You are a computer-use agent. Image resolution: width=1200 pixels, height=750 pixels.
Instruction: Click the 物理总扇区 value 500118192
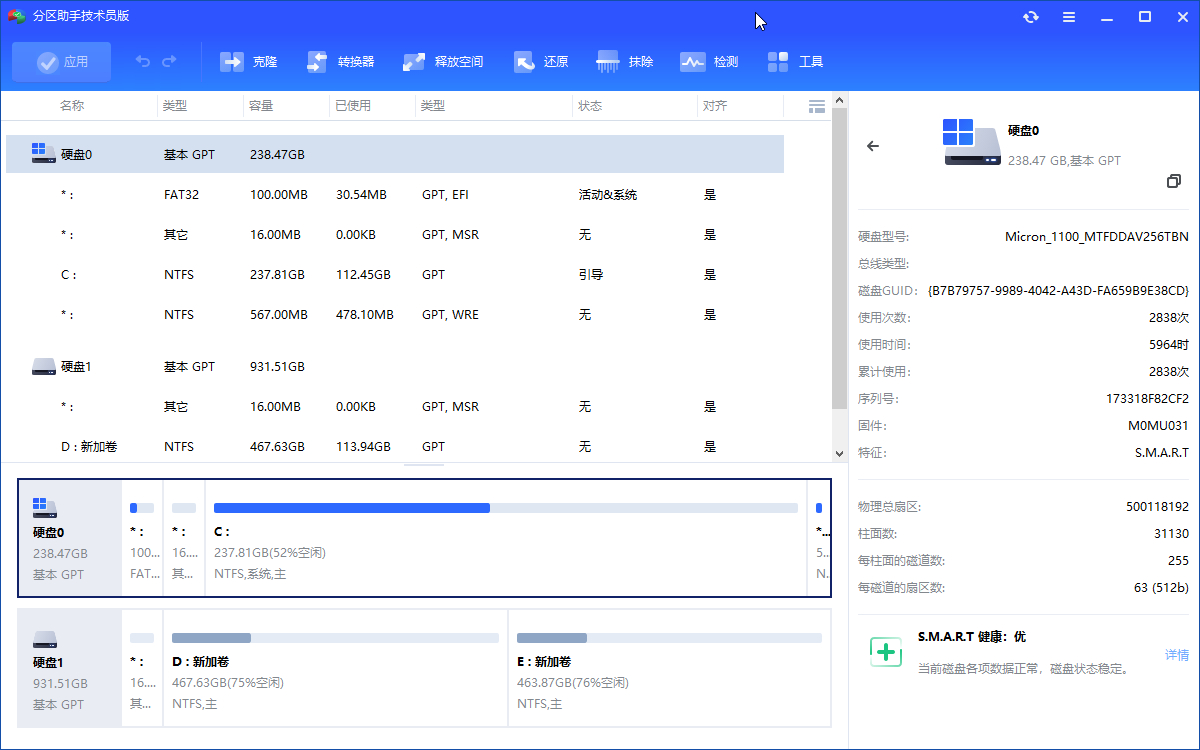tap(1158, 507)
